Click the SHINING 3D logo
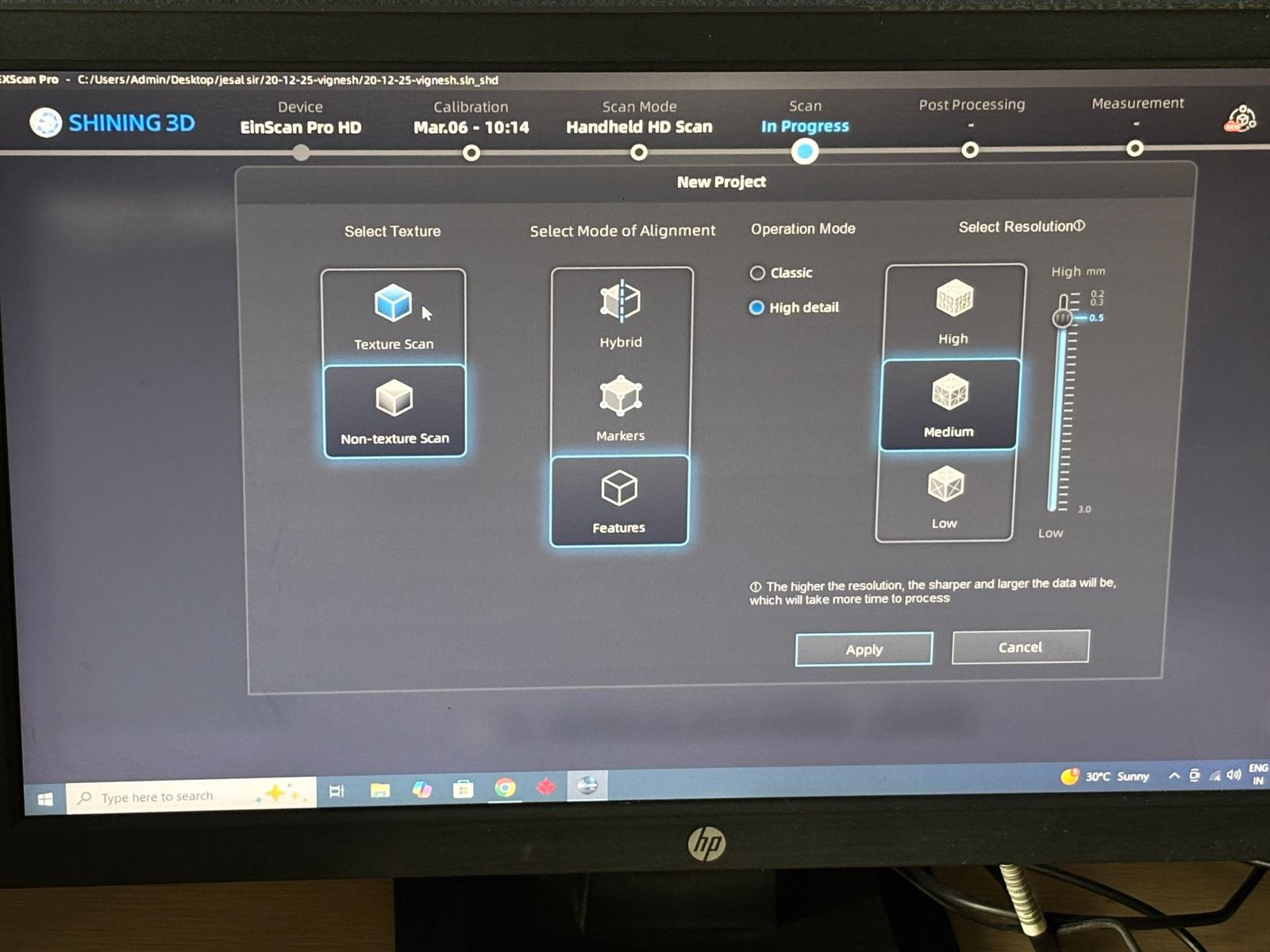Screen dimensions: 1270x952 pyautogui.click(x=113, y=122)
